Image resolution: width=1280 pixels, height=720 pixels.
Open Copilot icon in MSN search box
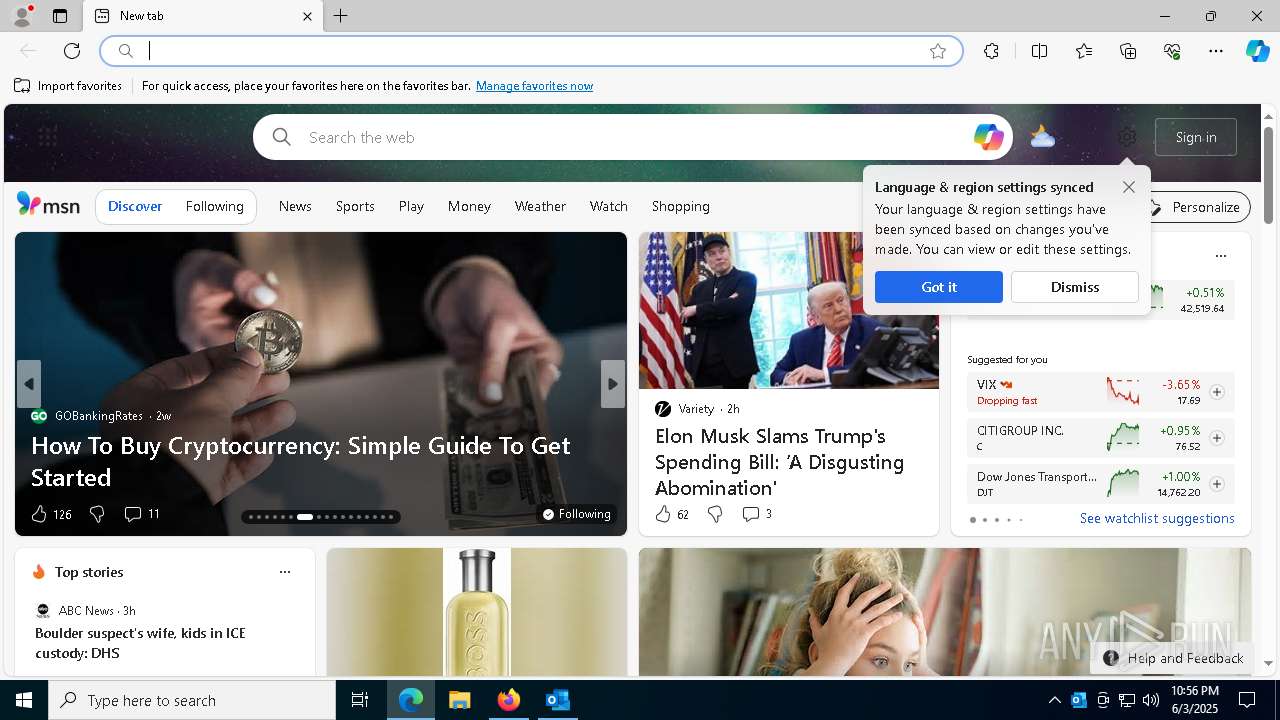[x=988, y=137]
